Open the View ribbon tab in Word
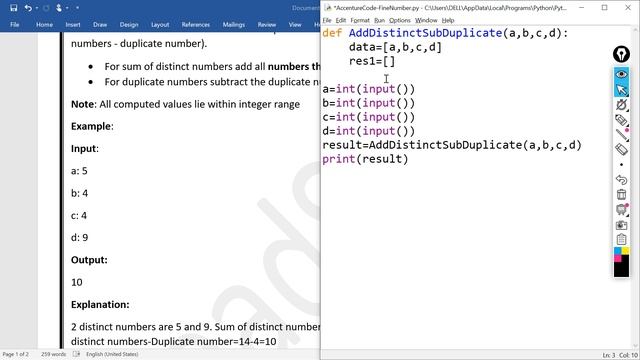 coord(295,24)
